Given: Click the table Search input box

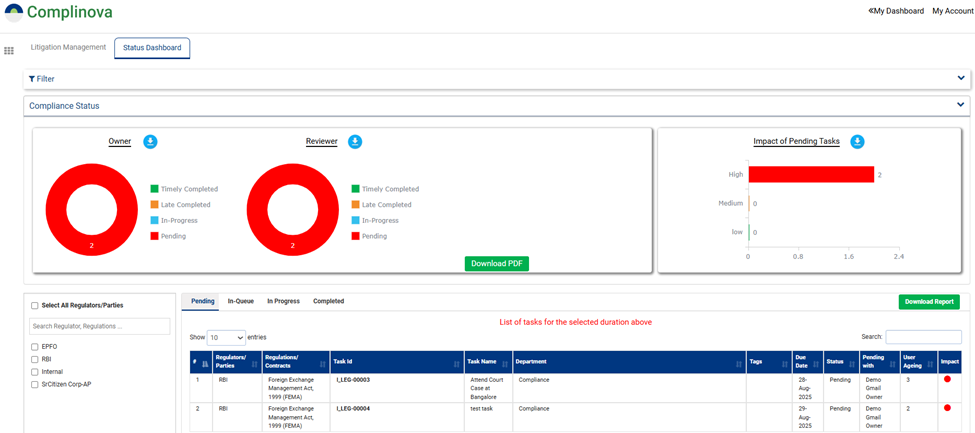Looking at the screenshot, I should (x=923, y=338).
